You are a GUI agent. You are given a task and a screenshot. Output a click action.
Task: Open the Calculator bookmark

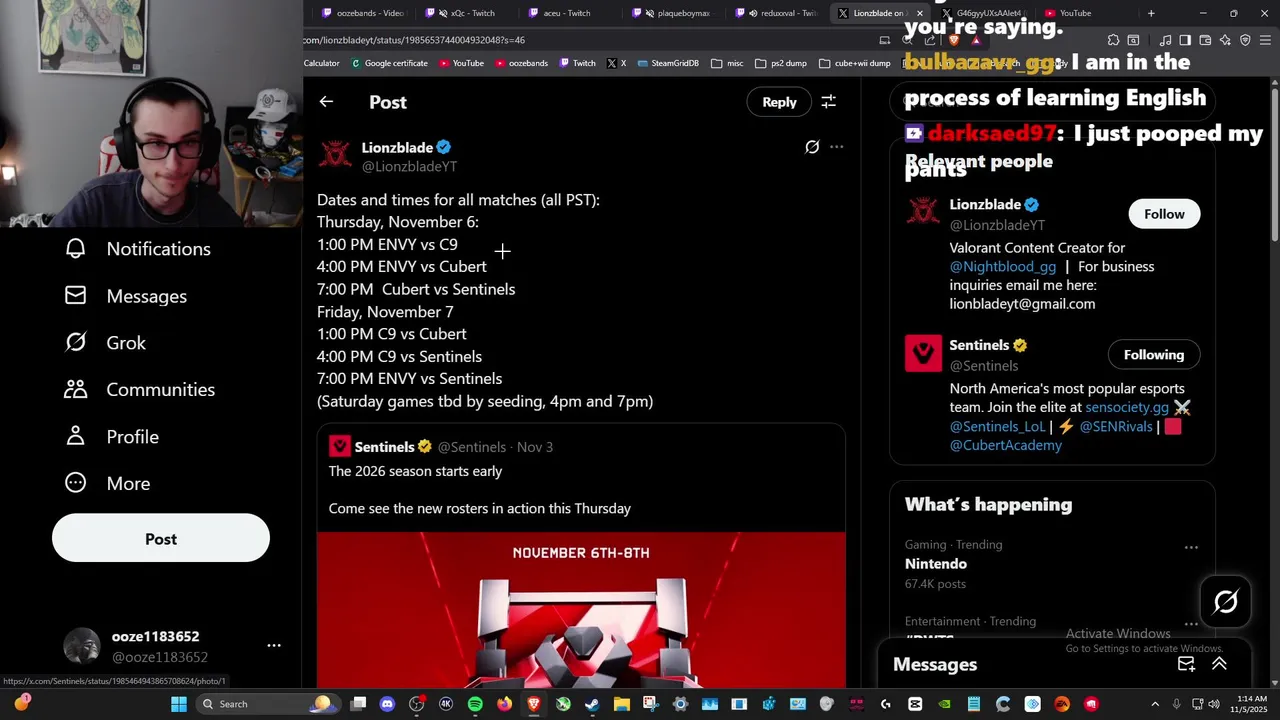coord(322,63)
